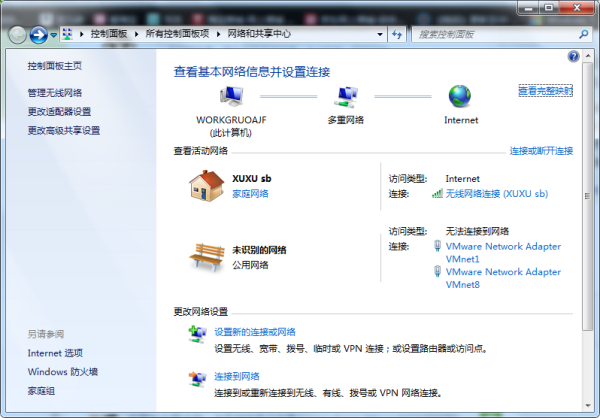Click the Back navigation arrow
The width and height of the screenshot is (600, 418).
(x=17, y=35)
